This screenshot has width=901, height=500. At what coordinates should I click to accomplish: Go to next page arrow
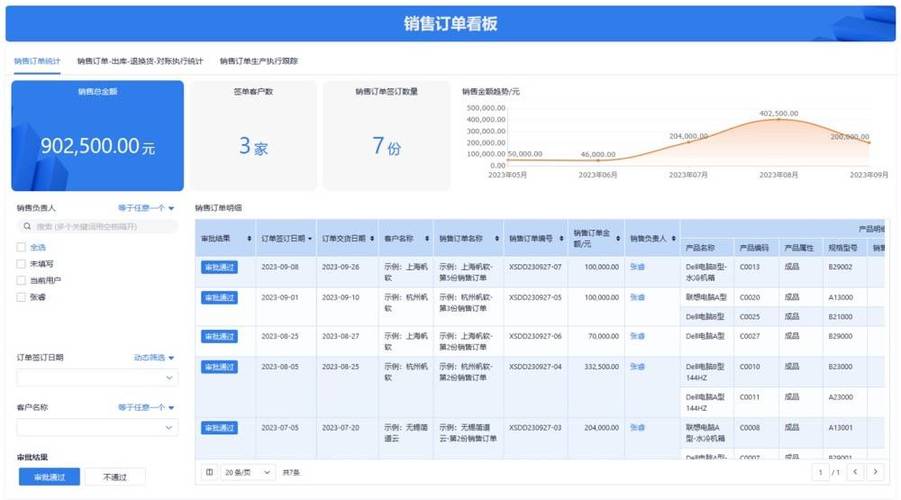pos(875,472)
